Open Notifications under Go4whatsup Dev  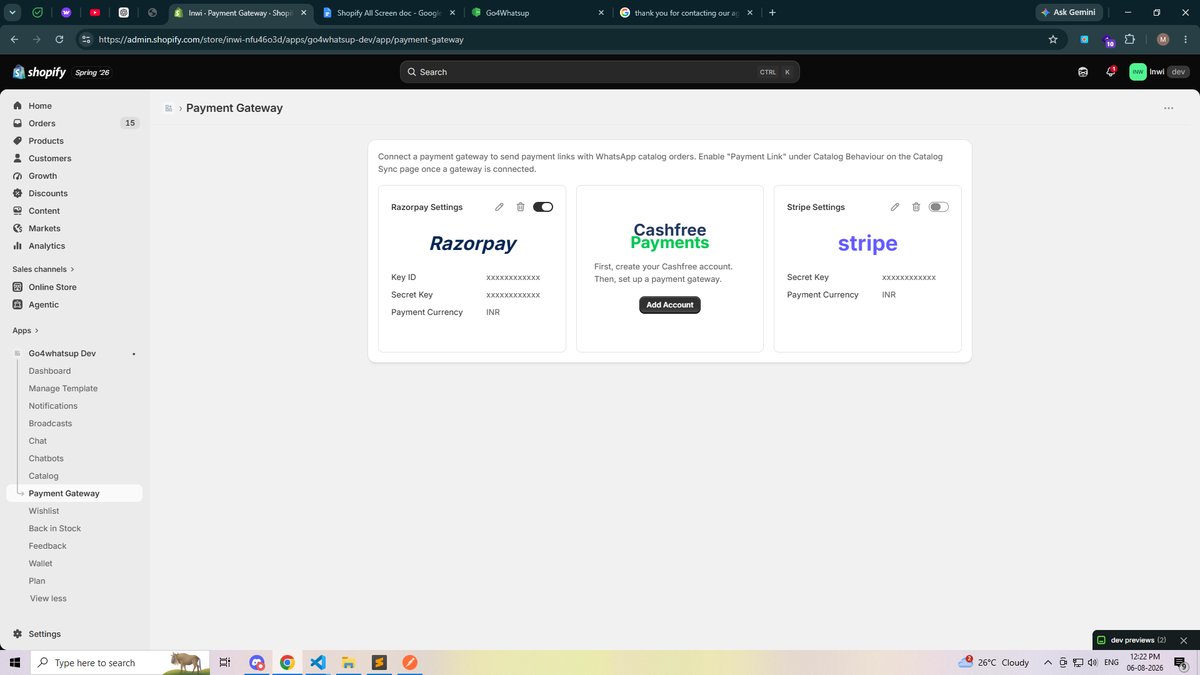53,406
